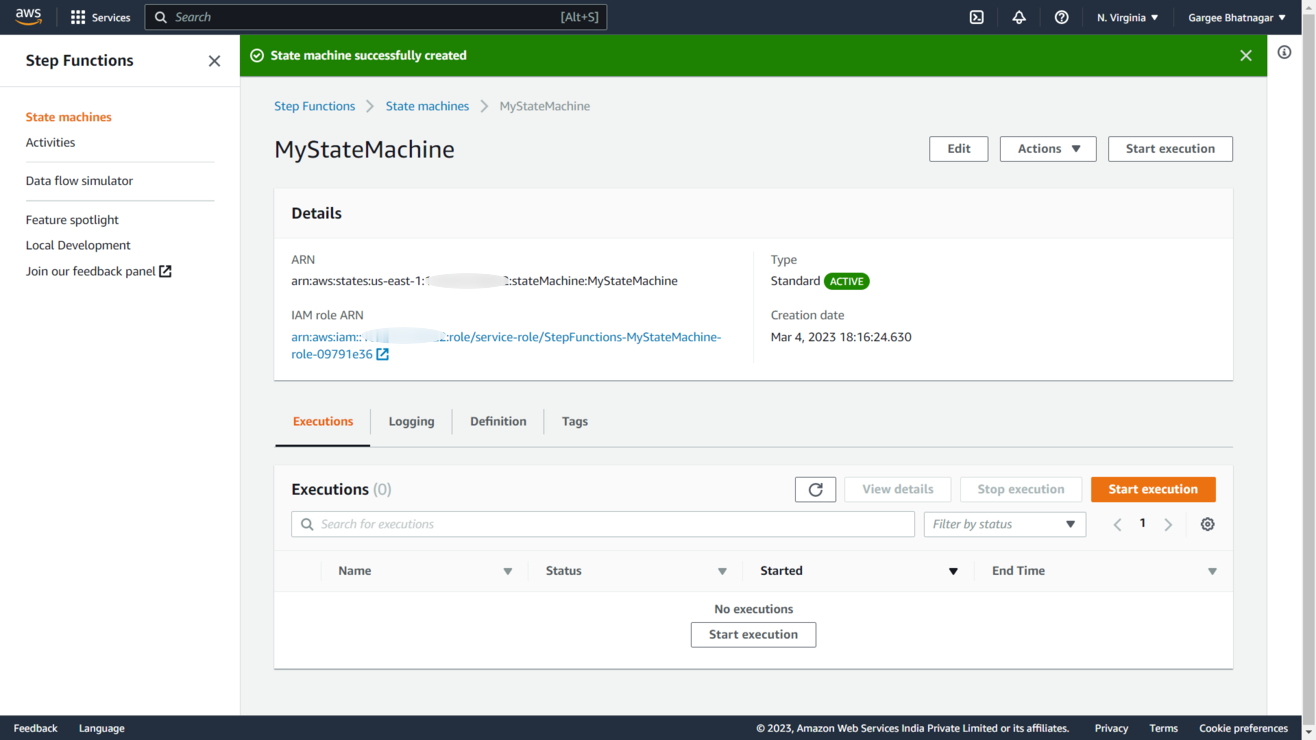Viewport: 1316px width, 740px height.
Task: Open AWS CloudShell icon in top bar
Action: (x=977, y=17)
